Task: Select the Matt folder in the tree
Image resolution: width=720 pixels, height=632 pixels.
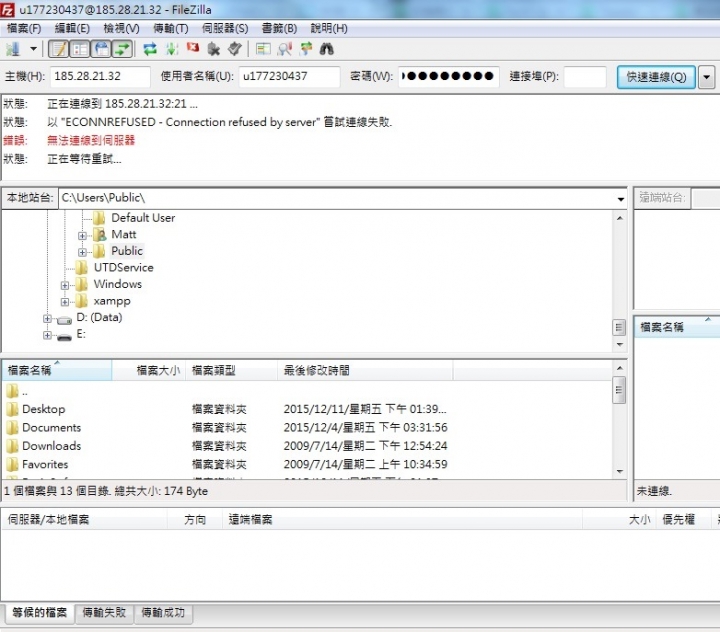Action: 124,234
